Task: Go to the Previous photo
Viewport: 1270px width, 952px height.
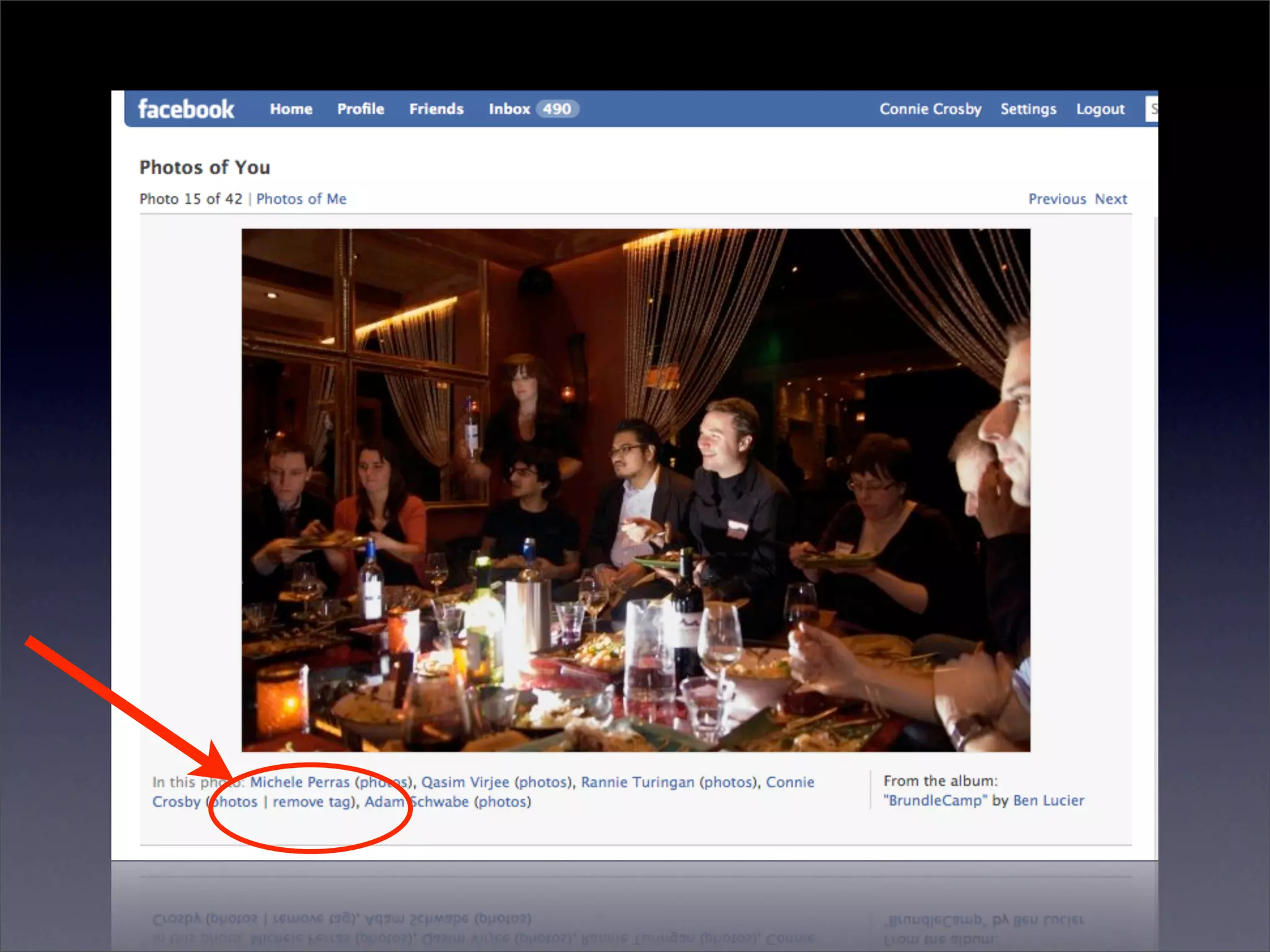Action: click(1057, 199)
